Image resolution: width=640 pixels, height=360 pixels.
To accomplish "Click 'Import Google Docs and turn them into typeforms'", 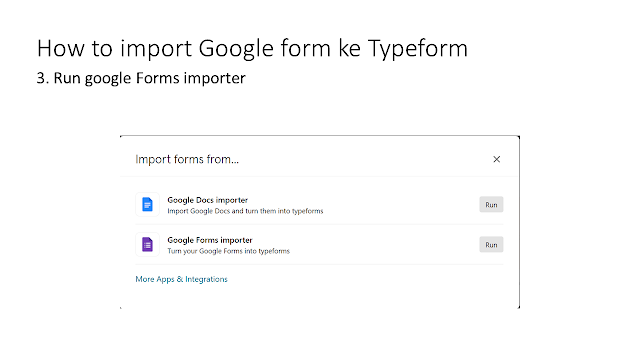I will [245, 211].
